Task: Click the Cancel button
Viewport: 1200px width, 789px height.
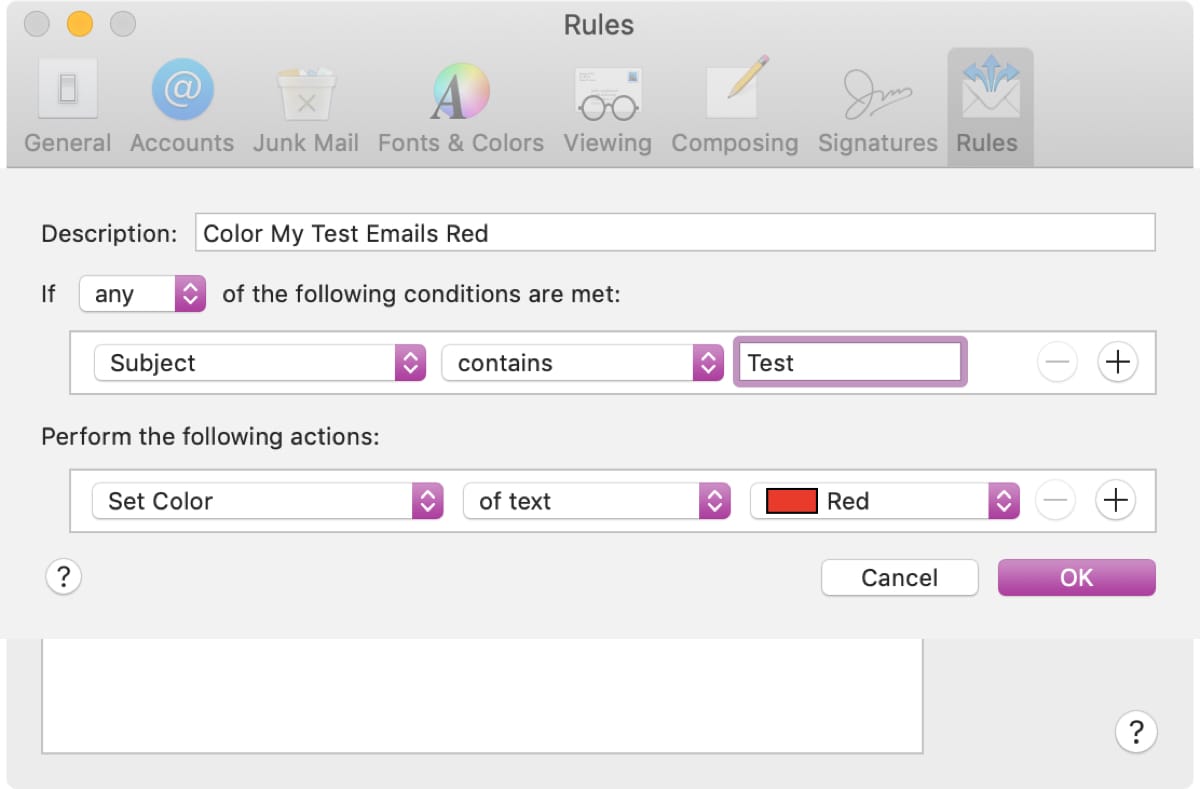Action: (900, 577)
